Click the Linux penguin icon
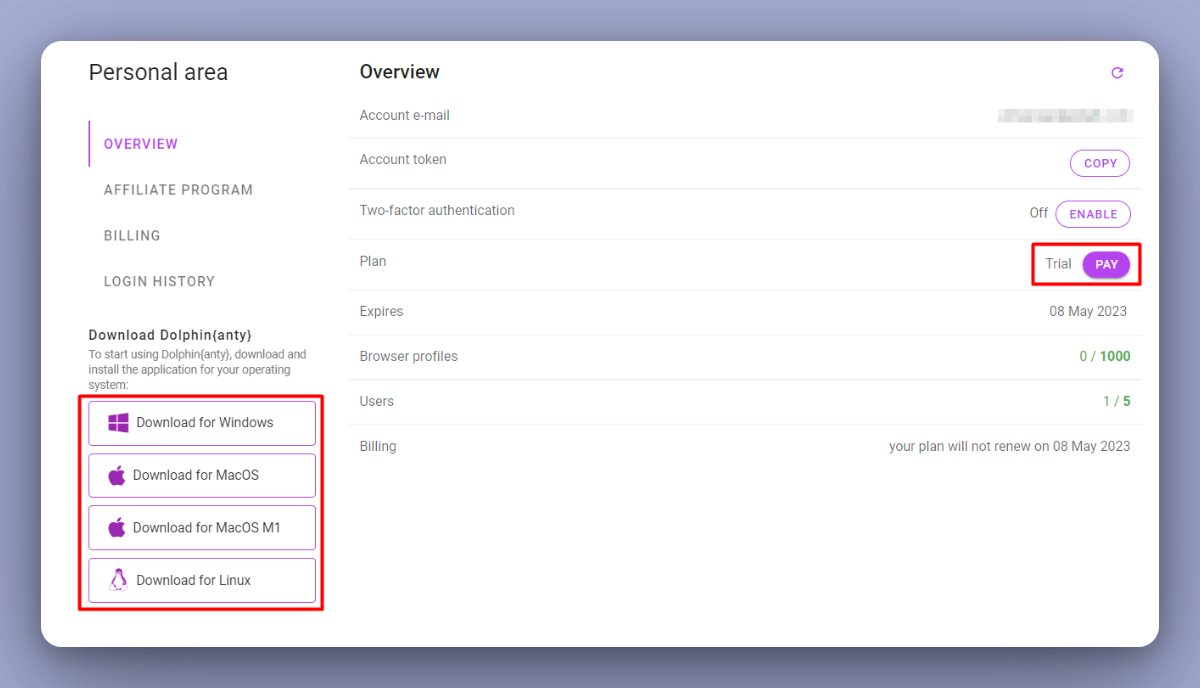The image size is (1200, 688). pos(119,580)
